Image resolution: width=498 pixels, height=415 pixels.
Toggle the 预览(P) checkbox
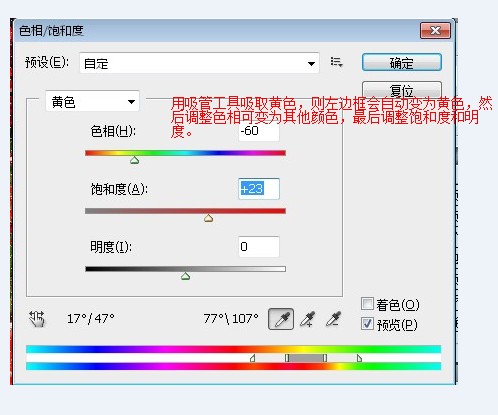point(367,324)
